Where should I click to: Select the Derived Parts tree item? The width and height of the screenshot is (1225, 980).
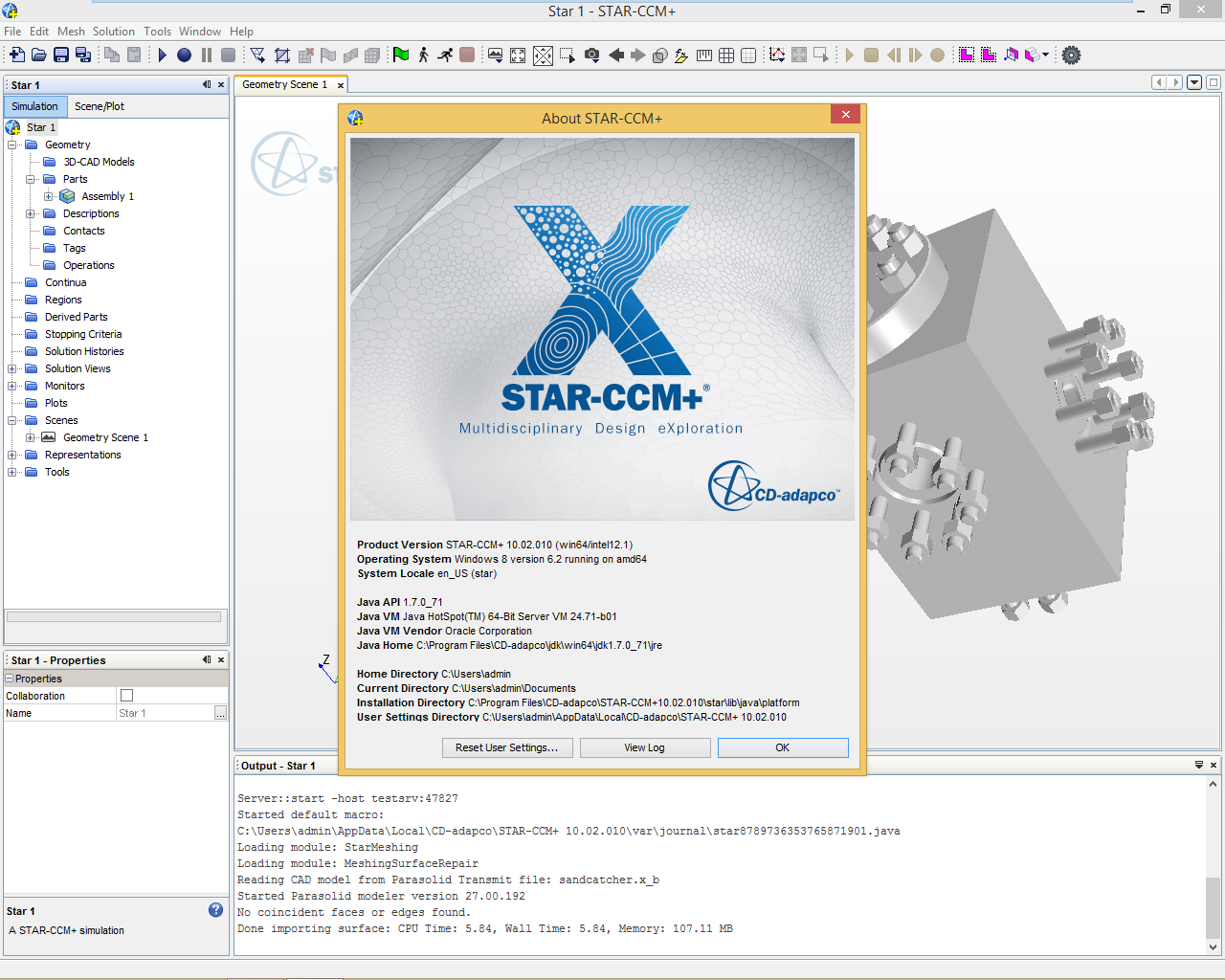pos(76,318)
